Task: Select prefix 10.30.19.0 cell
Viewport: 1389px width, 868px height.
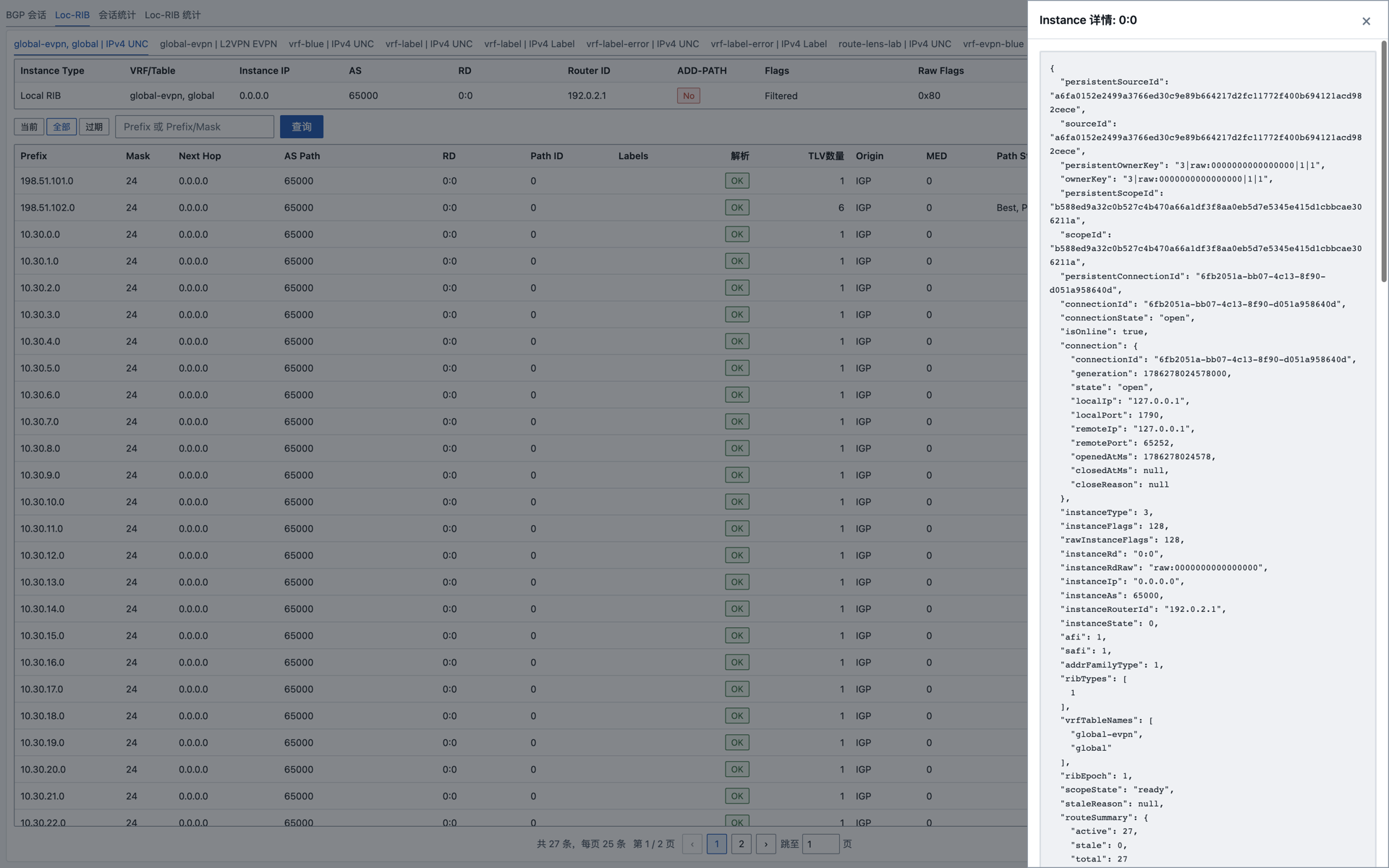Action: coord(42,743)
